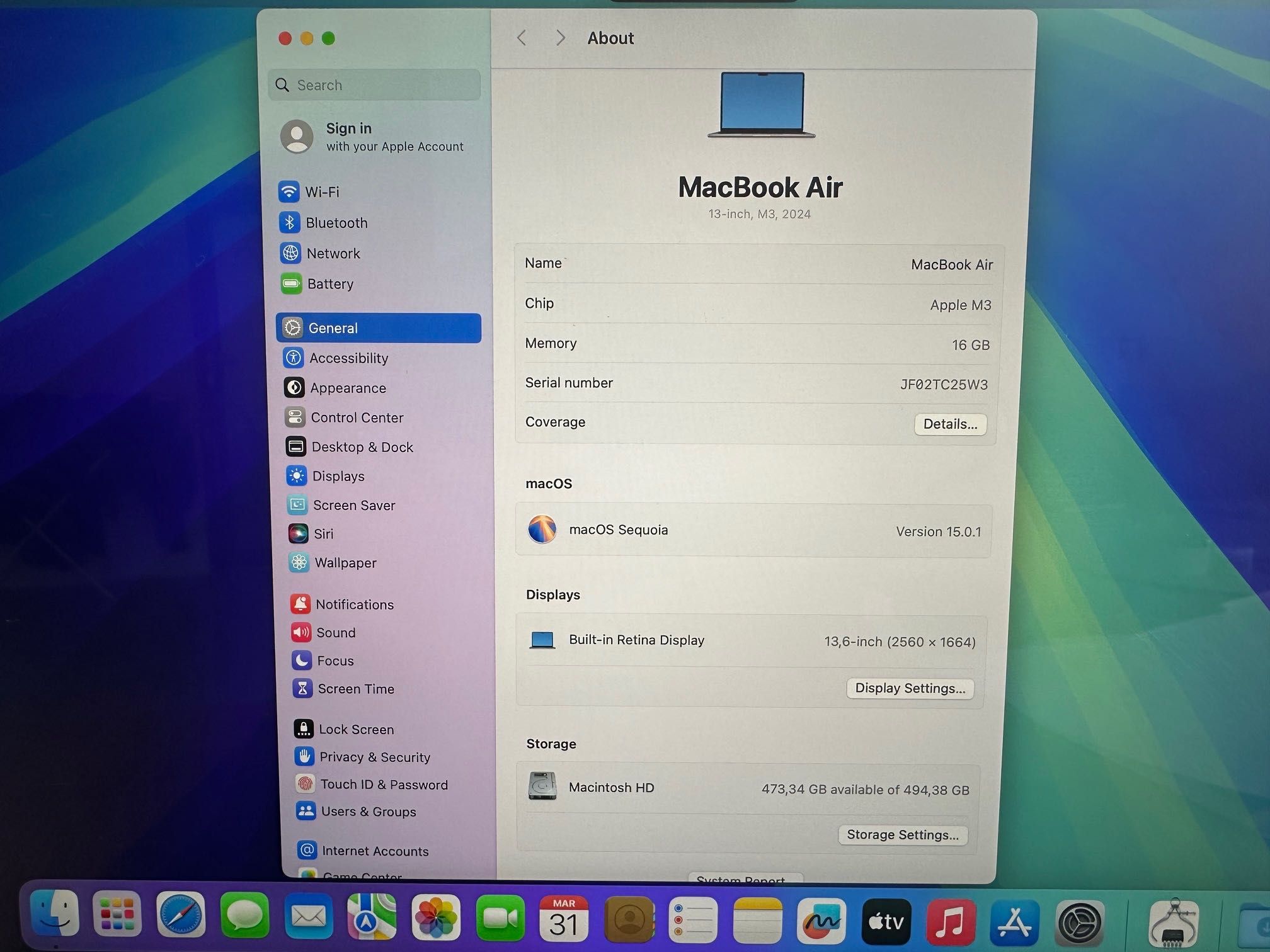Click the Macintosh HD storage row

click(748, 788)
